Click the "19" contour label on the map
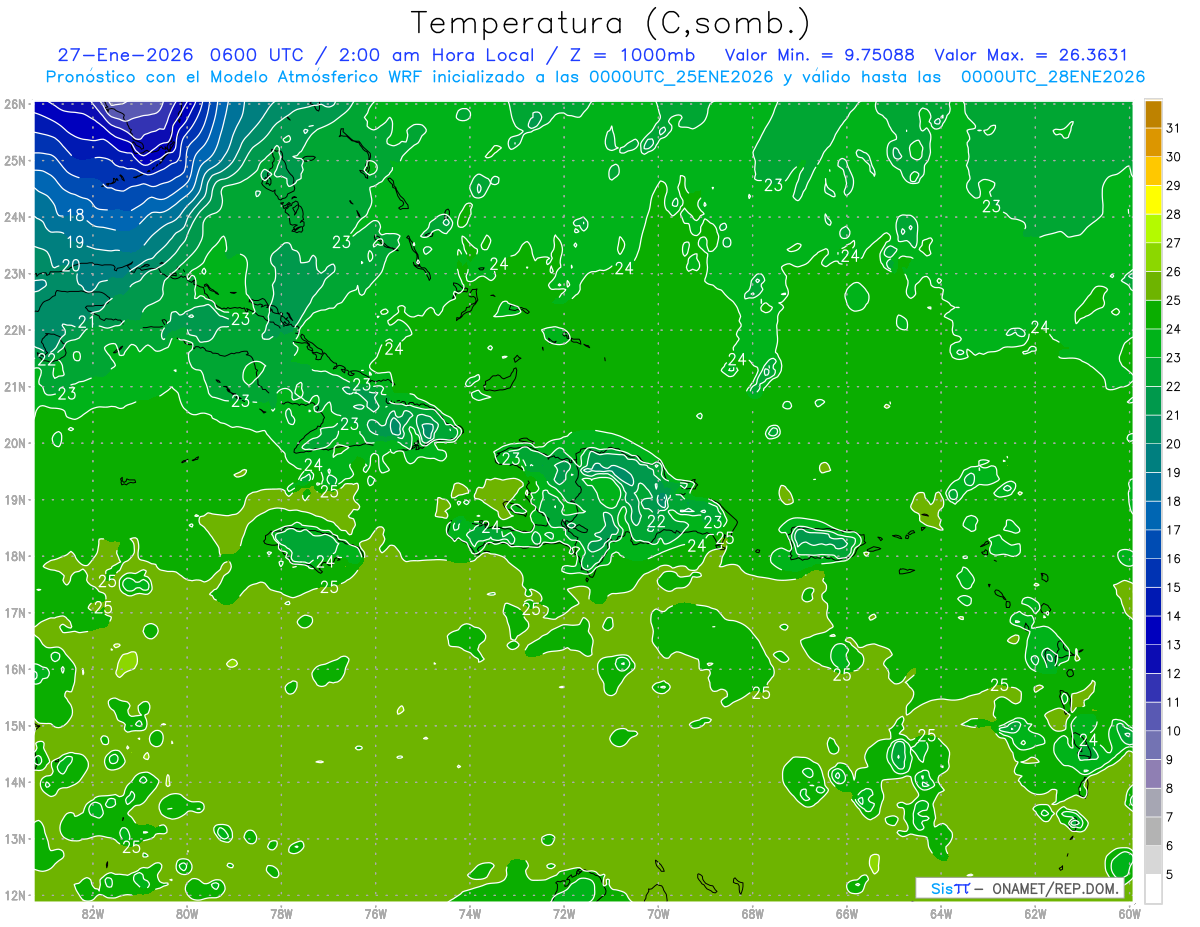This screenshot has height=927, width=1200. pyautogui.click(x=75, y=242)
